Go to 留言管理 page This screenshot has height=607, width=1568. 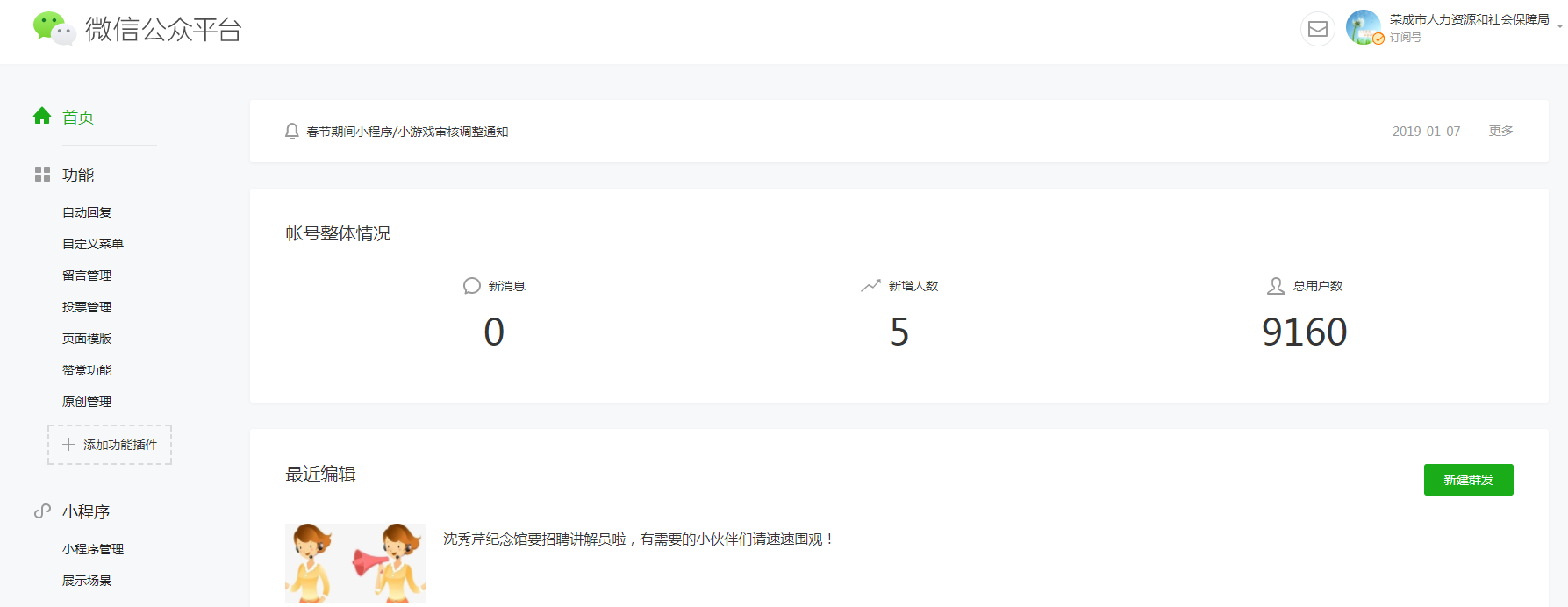(x=87, y=275)
